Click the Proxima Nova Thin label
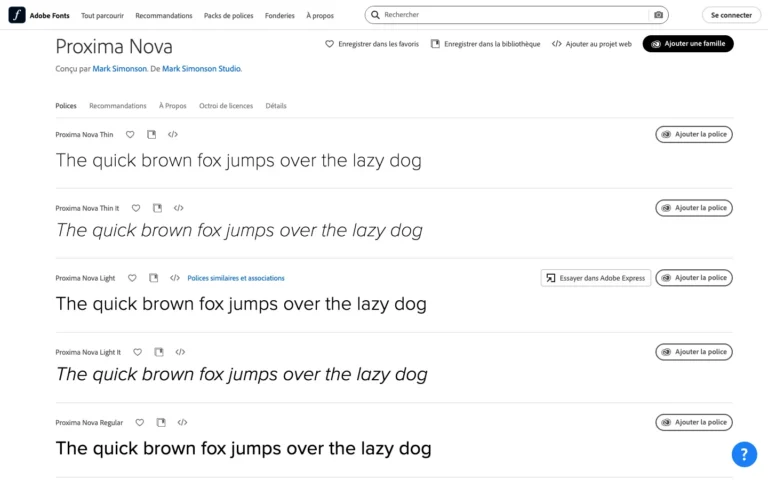Image resolution: width=768 pixels, height=480 pixels. tap(84, 135)
